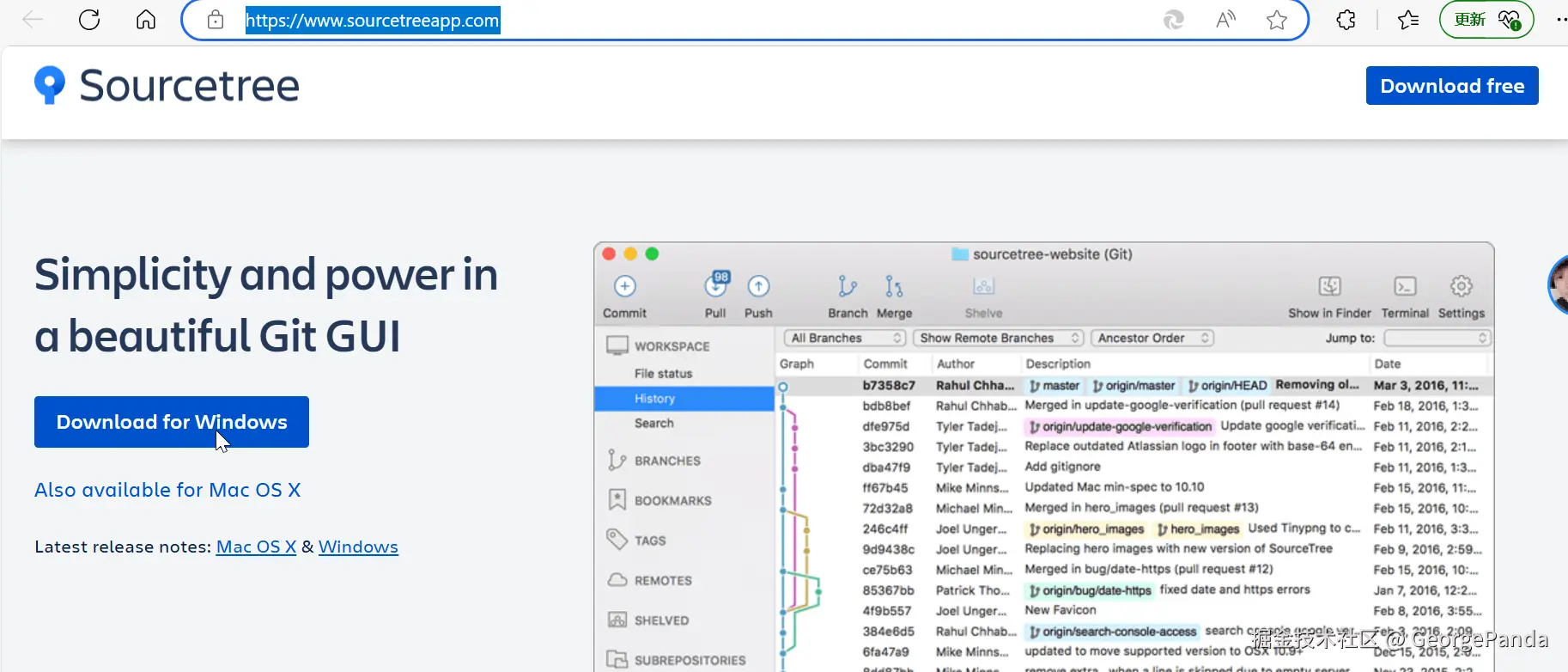This screenshot has width=1568, height=672.
Task: Click the Download free button
Action: [1452, 86]
